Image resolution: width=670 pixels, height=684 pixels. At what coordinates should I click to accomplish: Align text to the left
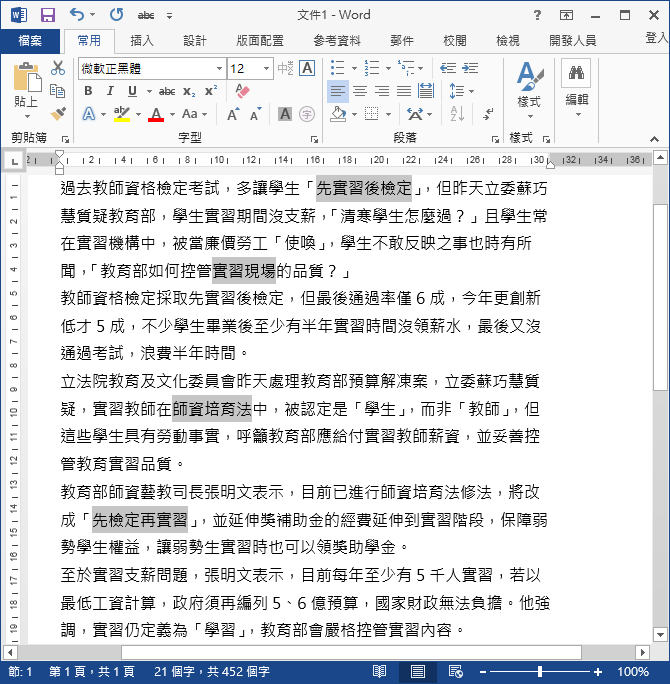tap(338, 91)
